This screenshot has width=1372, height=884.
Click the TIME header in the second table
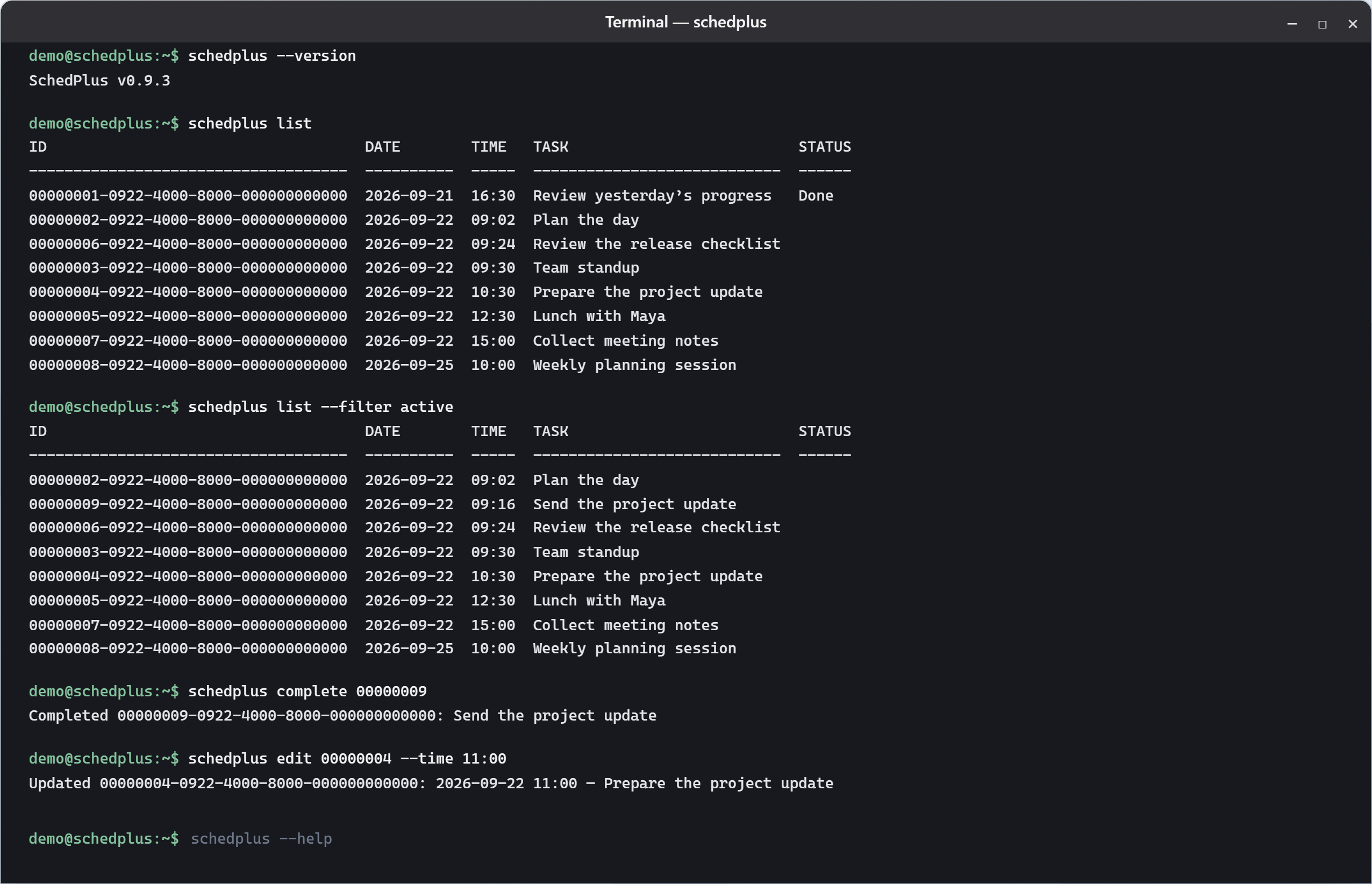click(488, 431)
